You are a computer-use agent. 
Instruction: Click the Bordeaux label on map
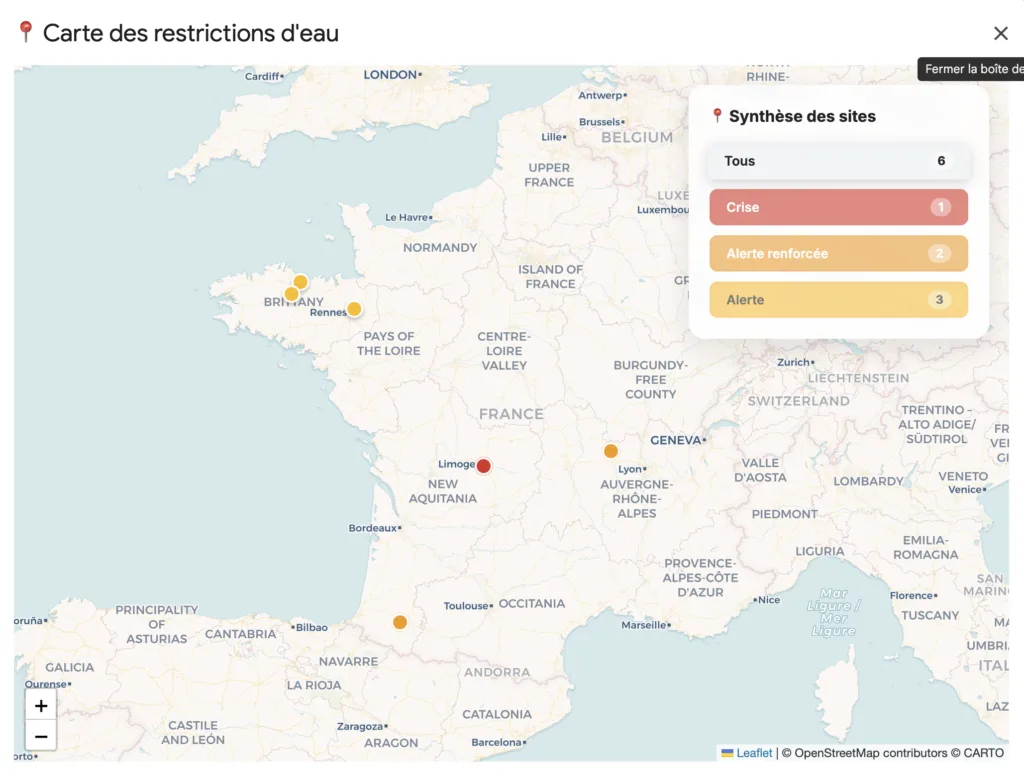coord(373,528)
